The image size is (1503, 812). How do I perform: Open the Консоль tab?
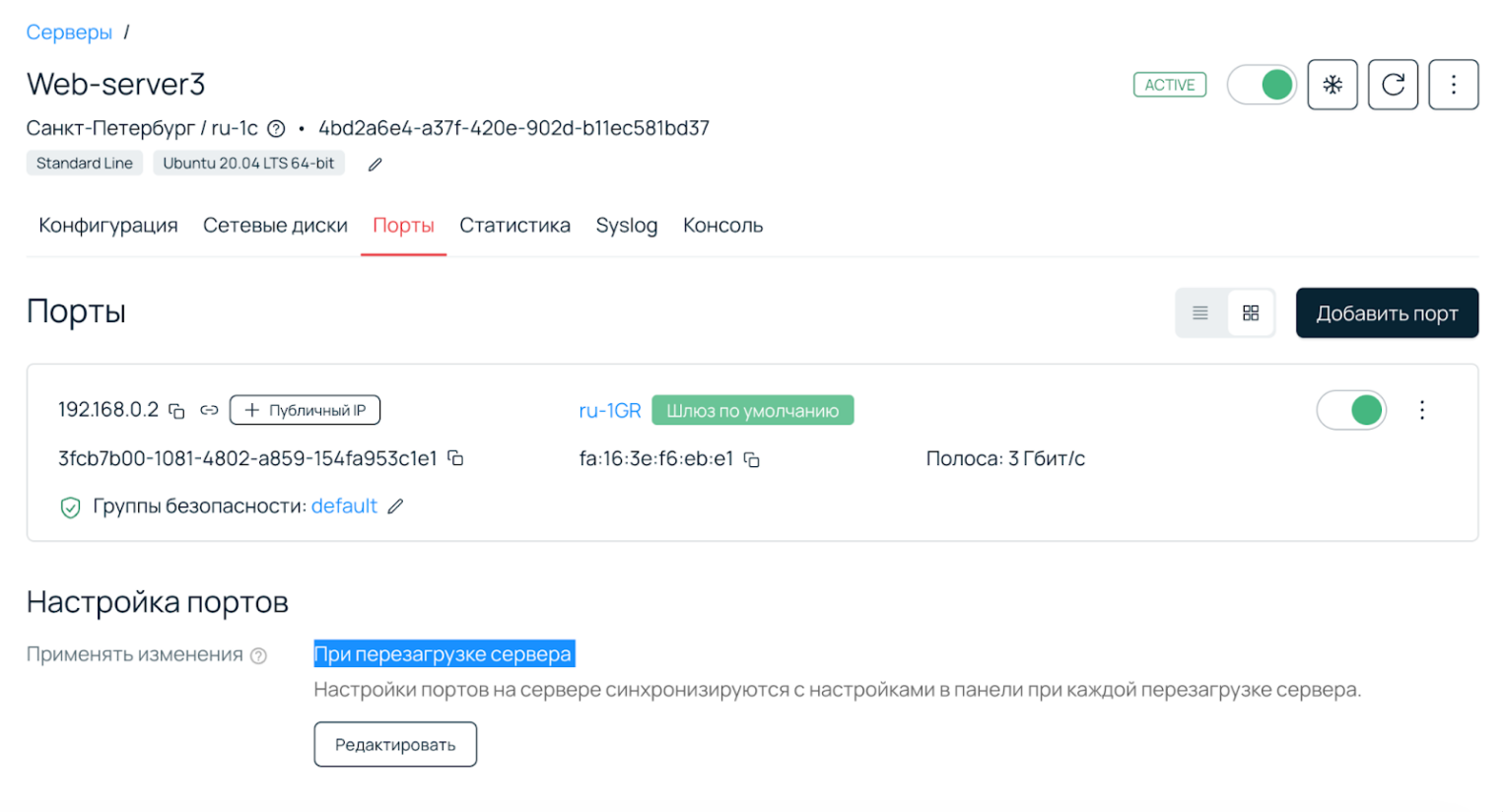(x=722, y=225)
